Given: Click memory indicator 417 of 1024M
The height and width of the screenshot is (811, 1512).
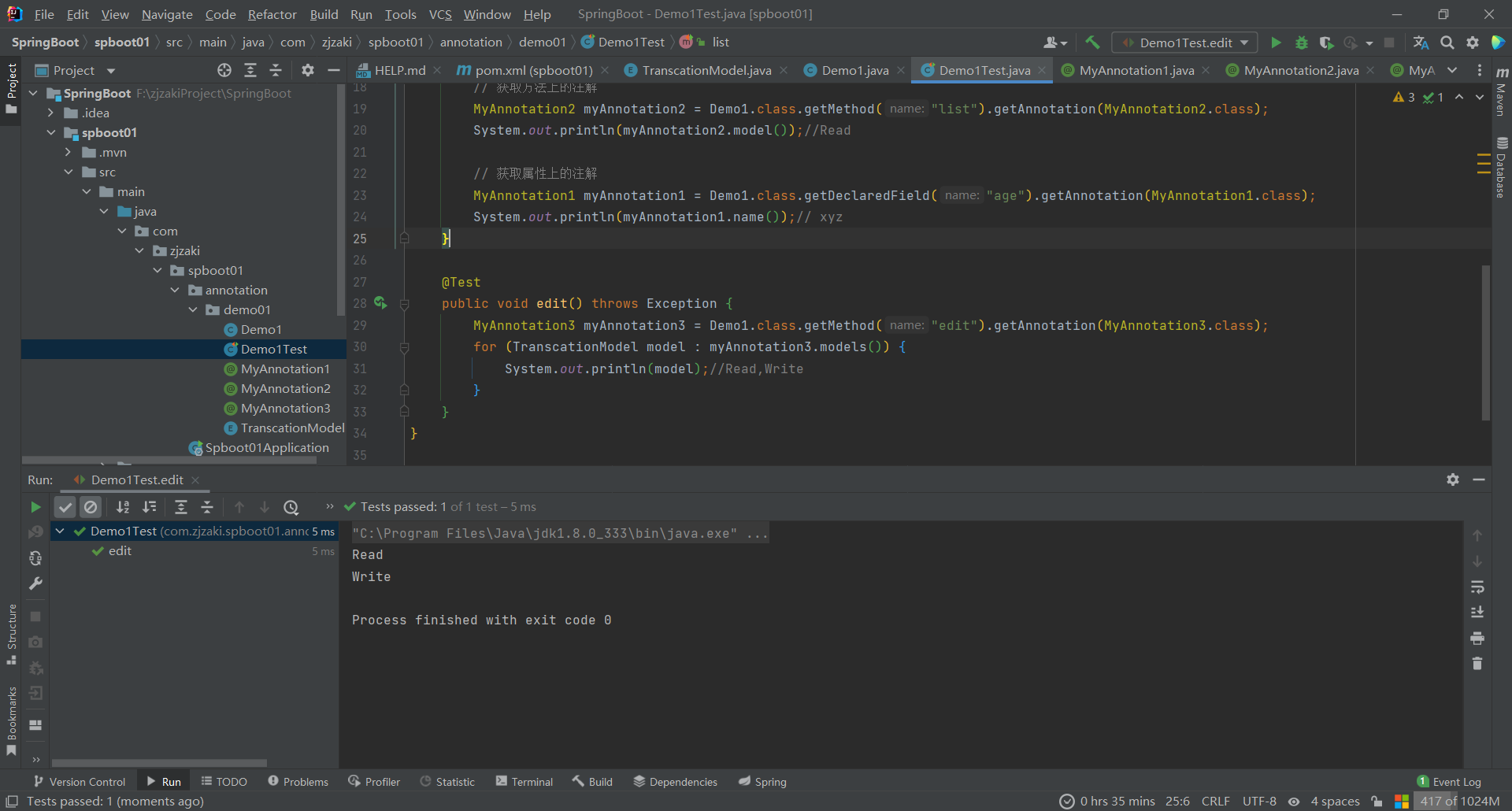Looking at the screenshot, I should [x=1458, y=802].
